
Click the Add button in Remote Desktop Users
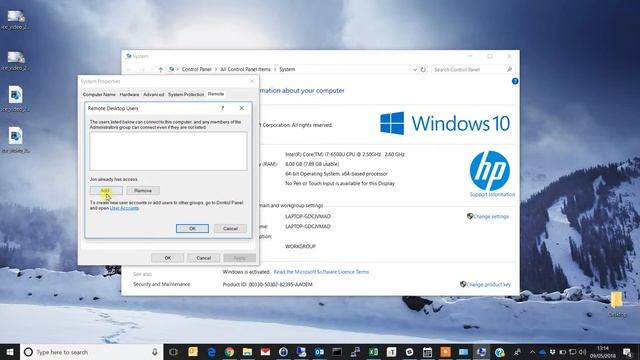pos(106,191)
